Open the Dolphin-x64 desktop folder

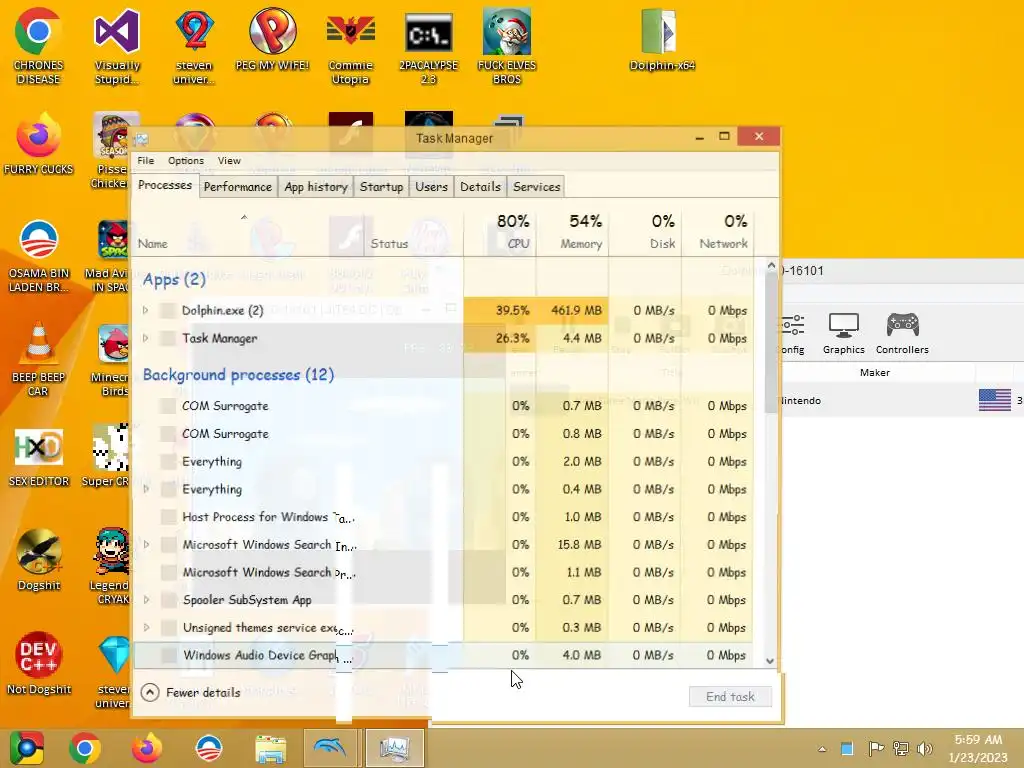tap(662, 39)
